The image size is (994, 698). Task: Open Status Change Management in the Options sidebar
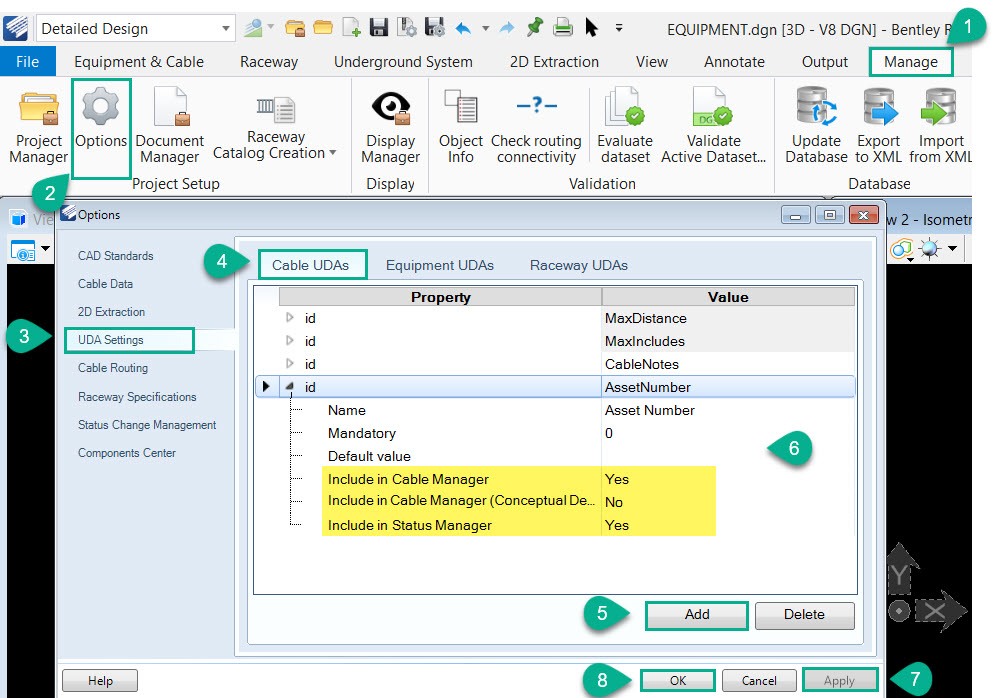click(x=147, y=425)
